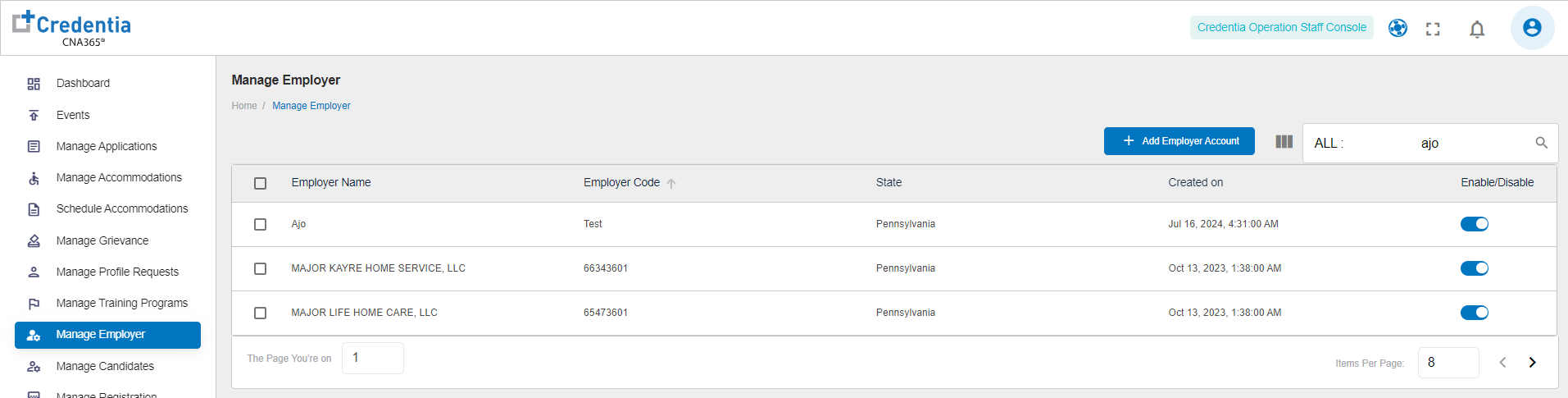Image resolution: width=1568 pixels, height=398 pixels.
Task: Navigate to Dashboard in the sidebar
Action: pyautogui.click(x=83, y=83)
